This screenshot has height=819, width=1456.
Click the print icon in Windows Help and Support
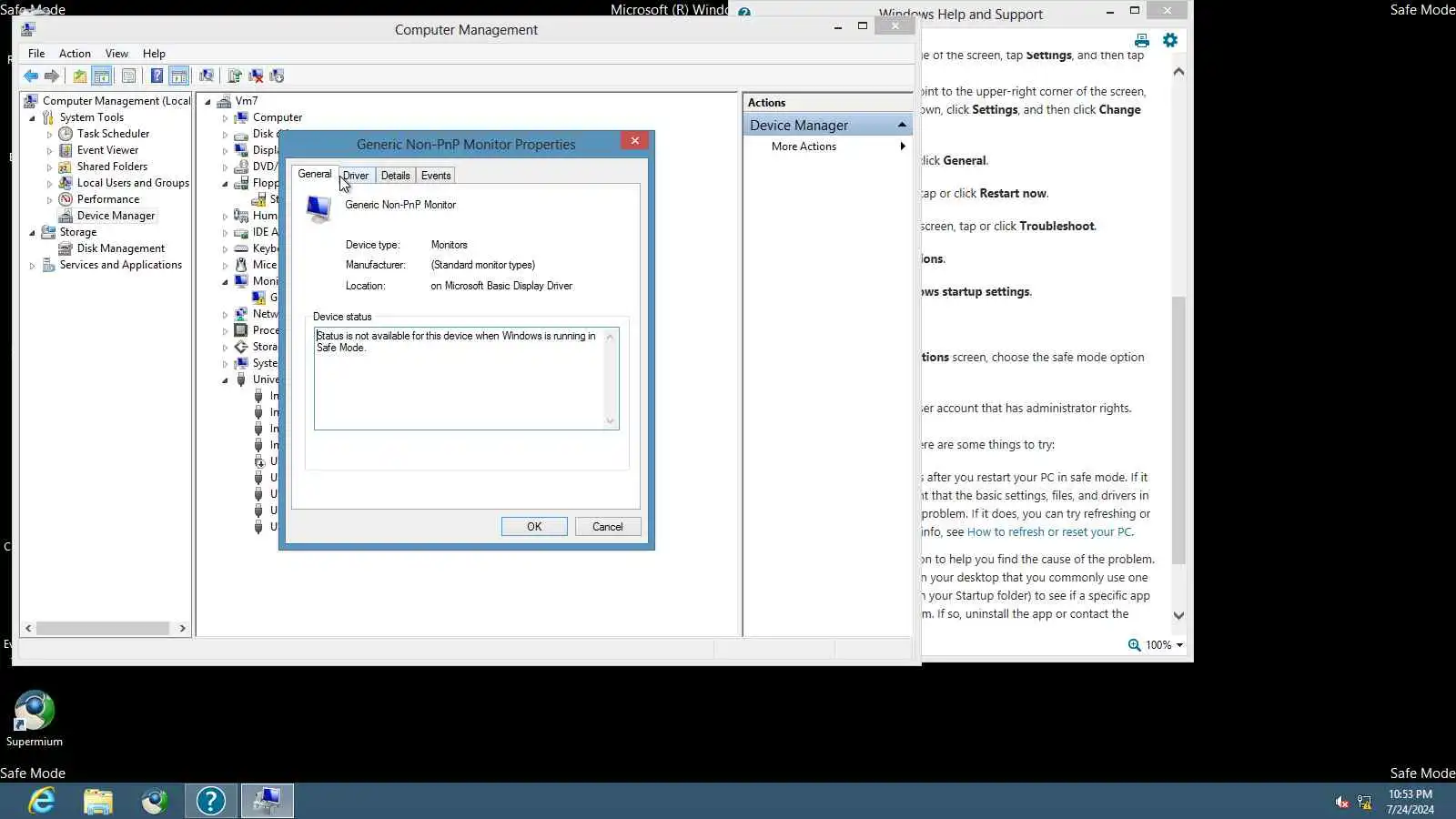coord(1142,40)
